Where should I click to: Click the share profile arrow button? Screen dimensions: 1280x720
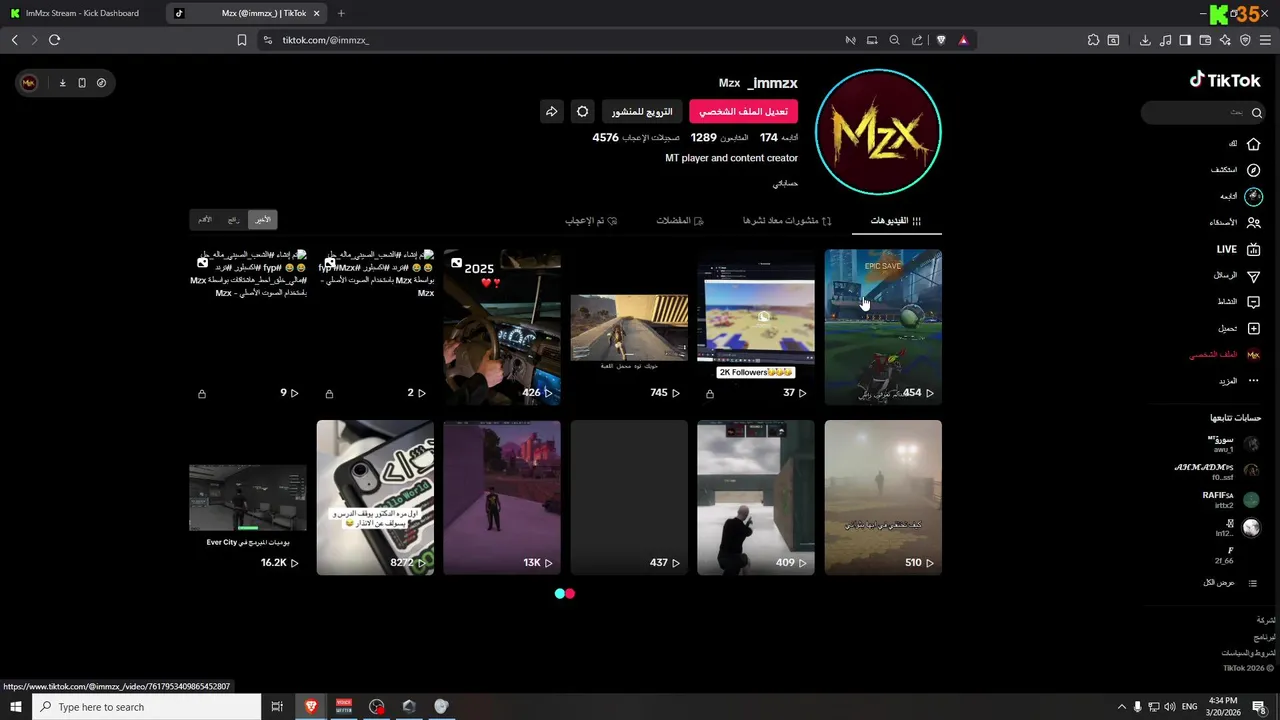pyautogui.click(x=551, y=112)
